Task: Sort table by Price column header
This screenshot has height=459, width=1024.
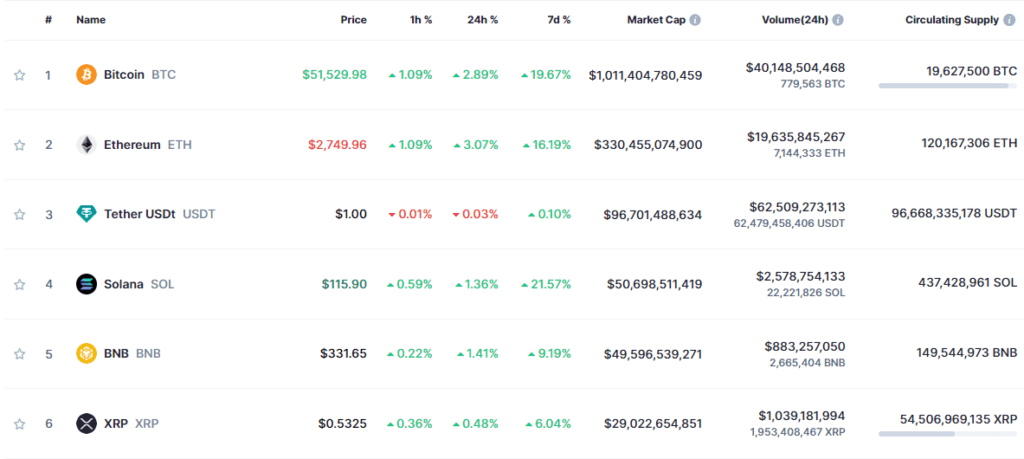Action: 353,20
